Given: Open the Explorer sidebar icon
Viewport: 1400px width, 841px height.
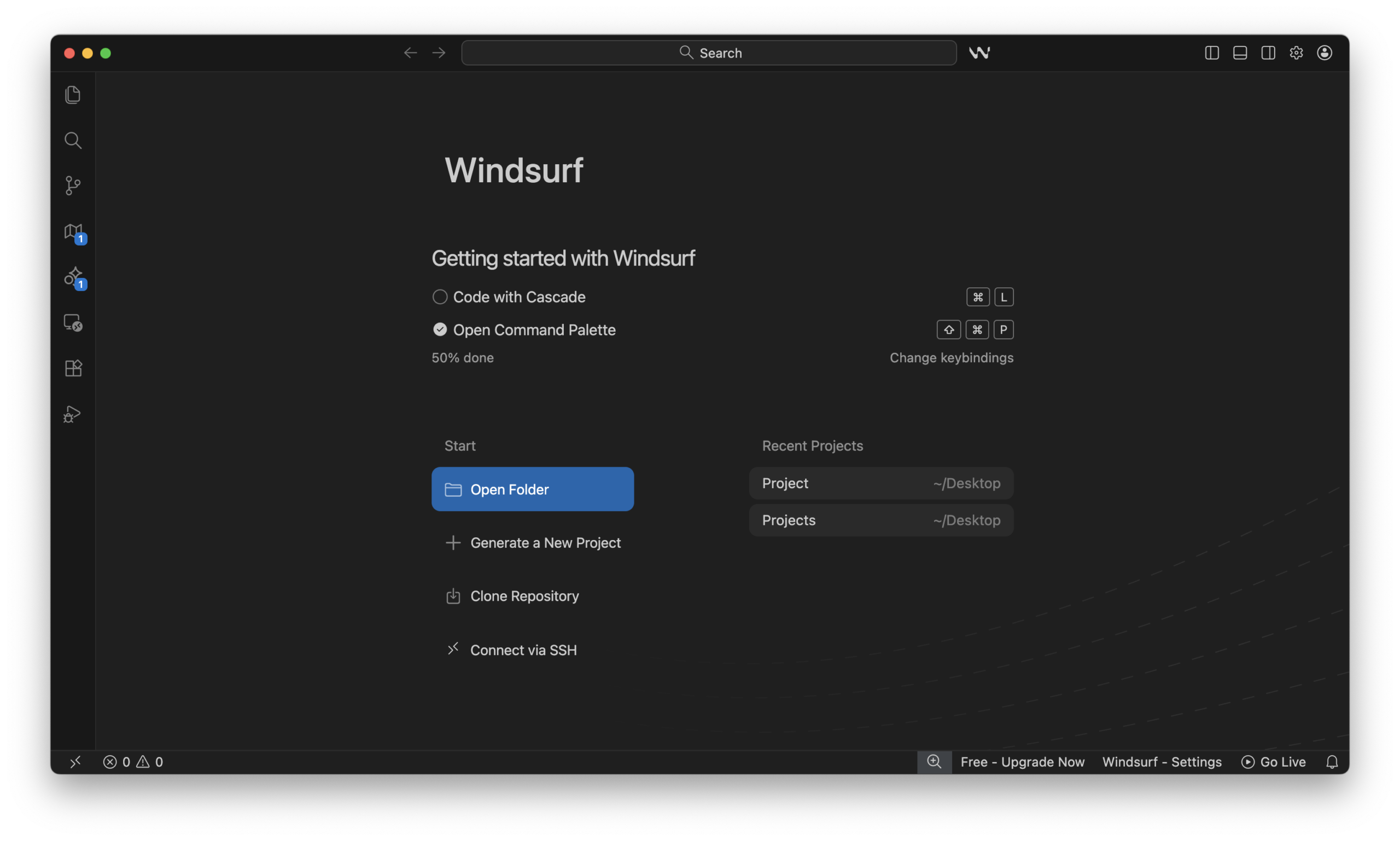Looking at the screenshot, I should (73, 95).
